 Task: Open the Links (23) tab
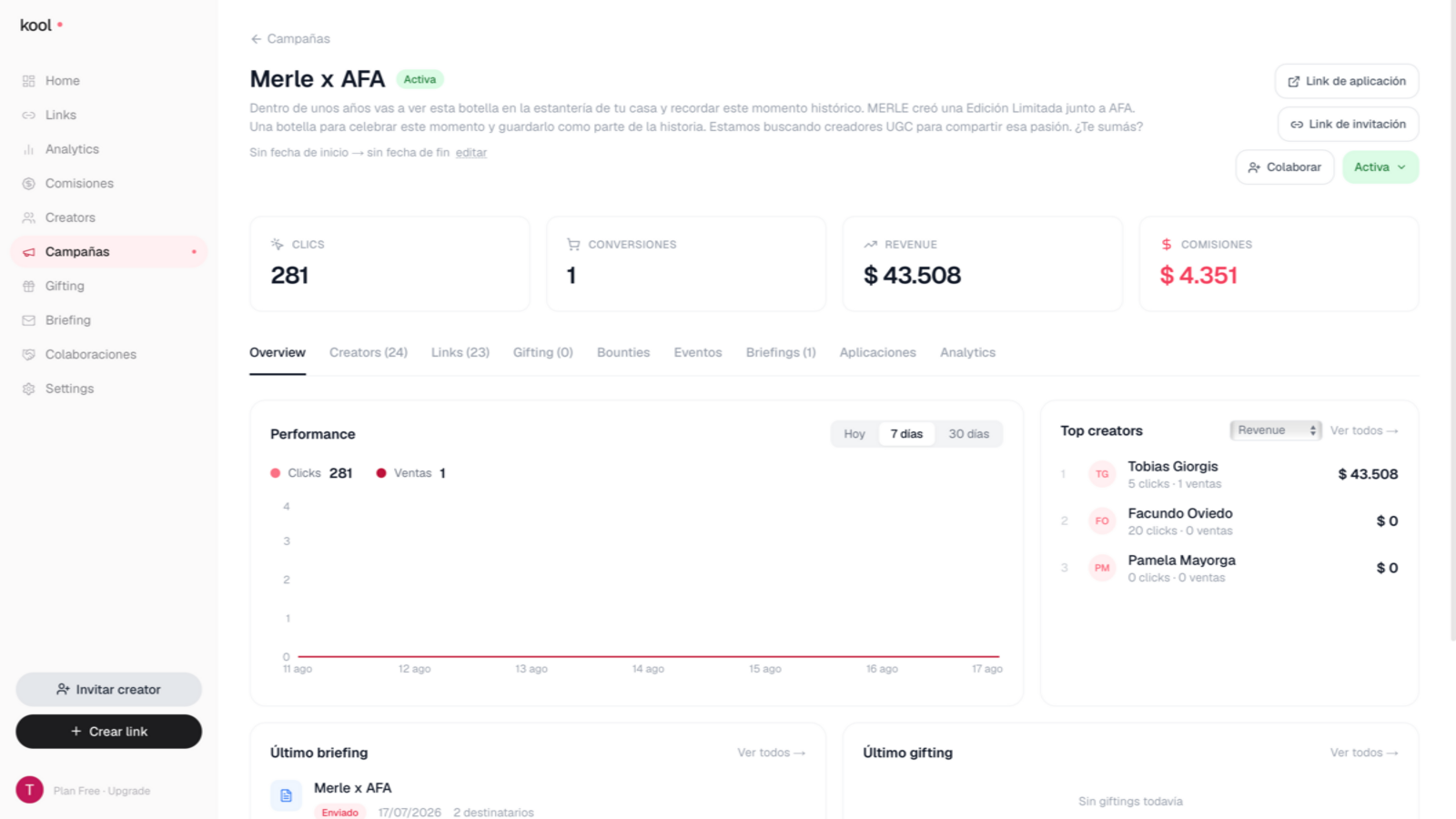(x=460, y=353)
